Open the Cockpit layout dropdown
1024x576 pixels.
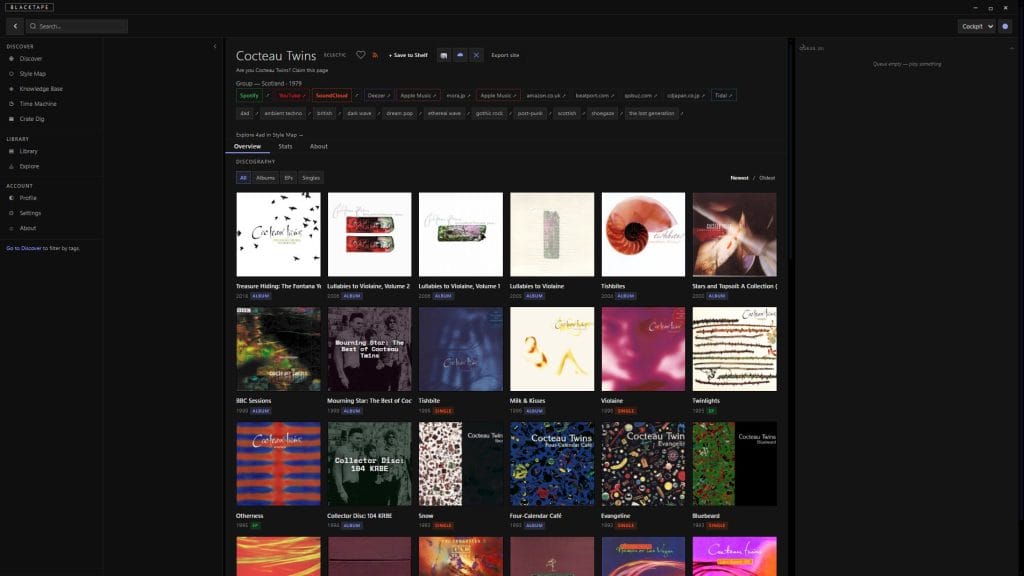point(976,26)
